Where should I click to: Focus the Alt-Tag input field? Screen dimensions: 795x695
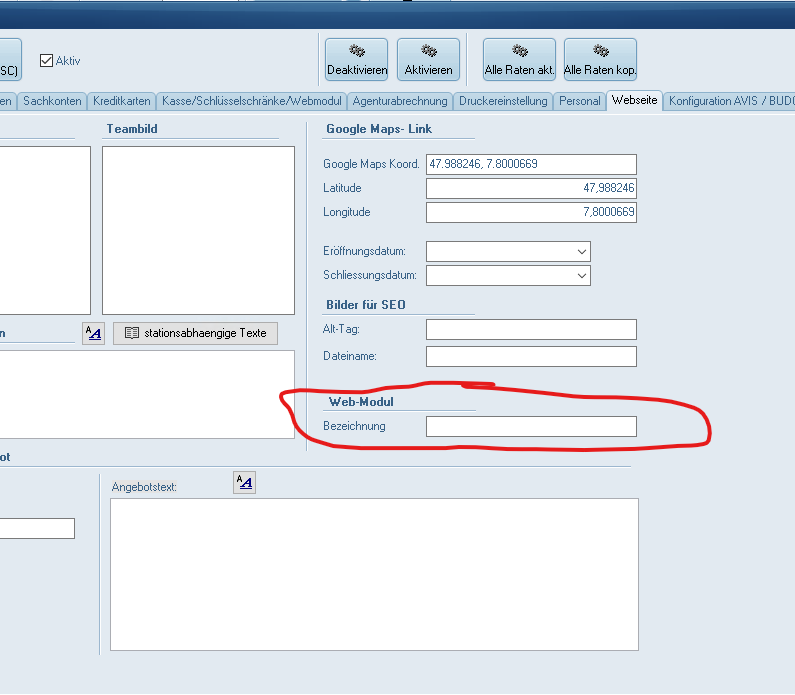pos(531,329)
